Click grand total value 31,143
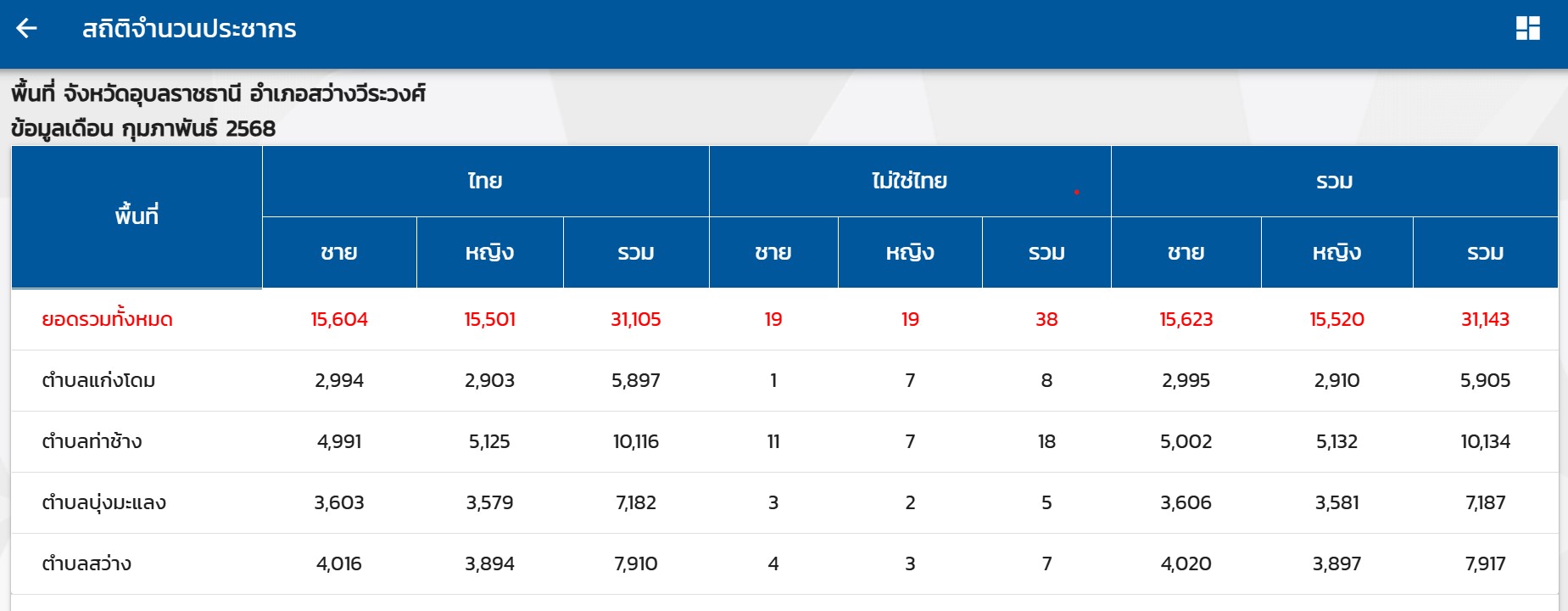 click(1485, 320)
